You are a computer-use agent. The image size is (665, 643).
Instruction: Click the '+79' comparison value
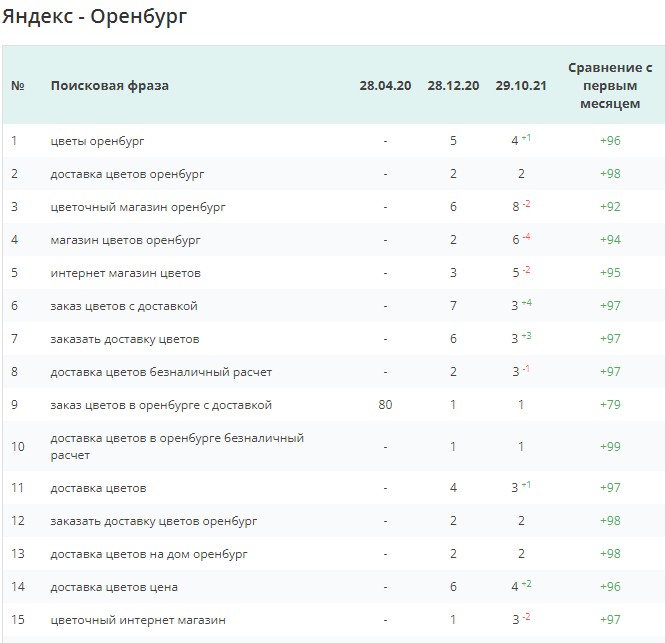[x=610, y=405]
